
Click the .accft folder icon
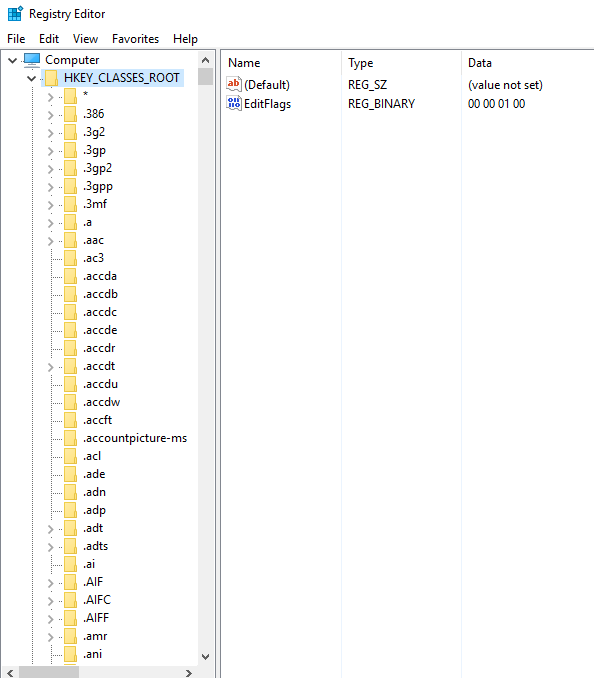pyautogui.click(x=70, y=420)
